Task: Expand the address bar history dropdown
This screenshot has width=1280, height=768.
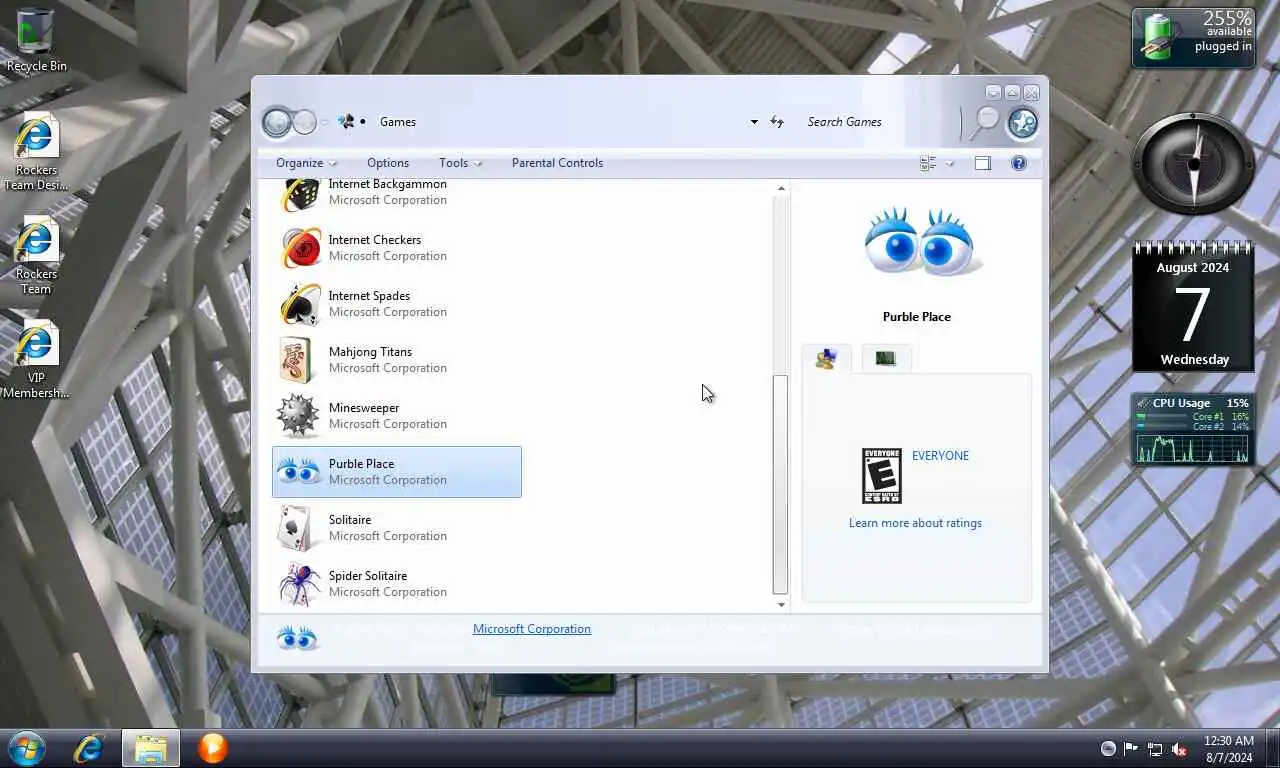Action: coord(754,122)
